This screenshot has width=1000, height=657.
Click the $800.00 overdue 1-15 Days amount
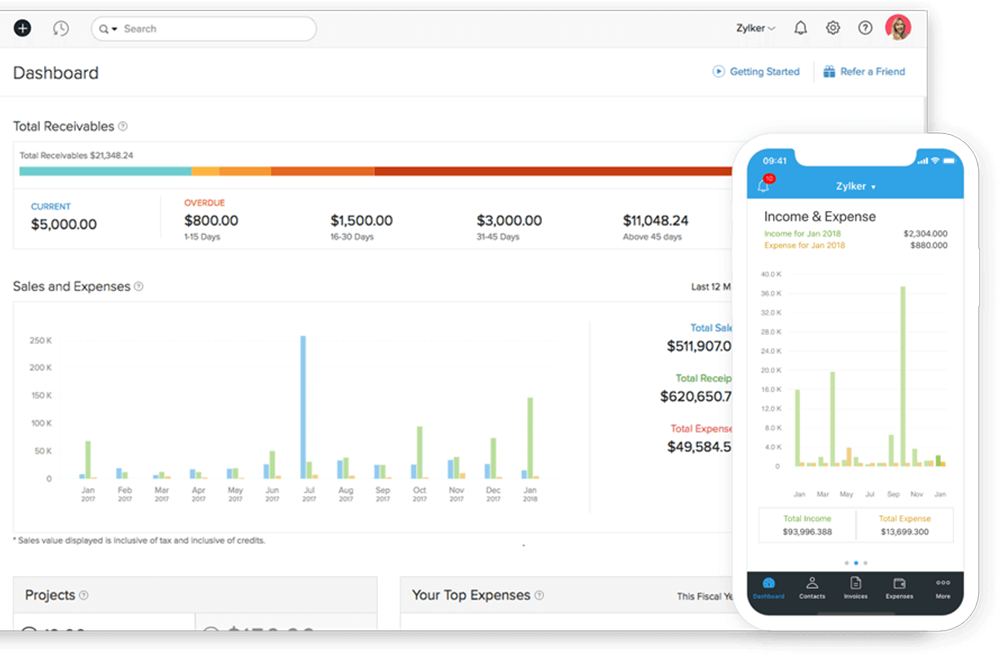click(211, 221)
